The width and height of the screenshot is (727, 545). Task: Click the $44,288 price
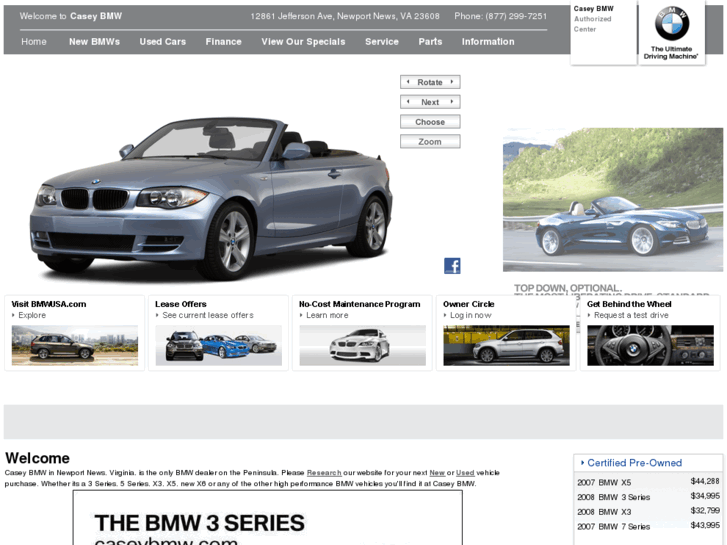(705, 481)
